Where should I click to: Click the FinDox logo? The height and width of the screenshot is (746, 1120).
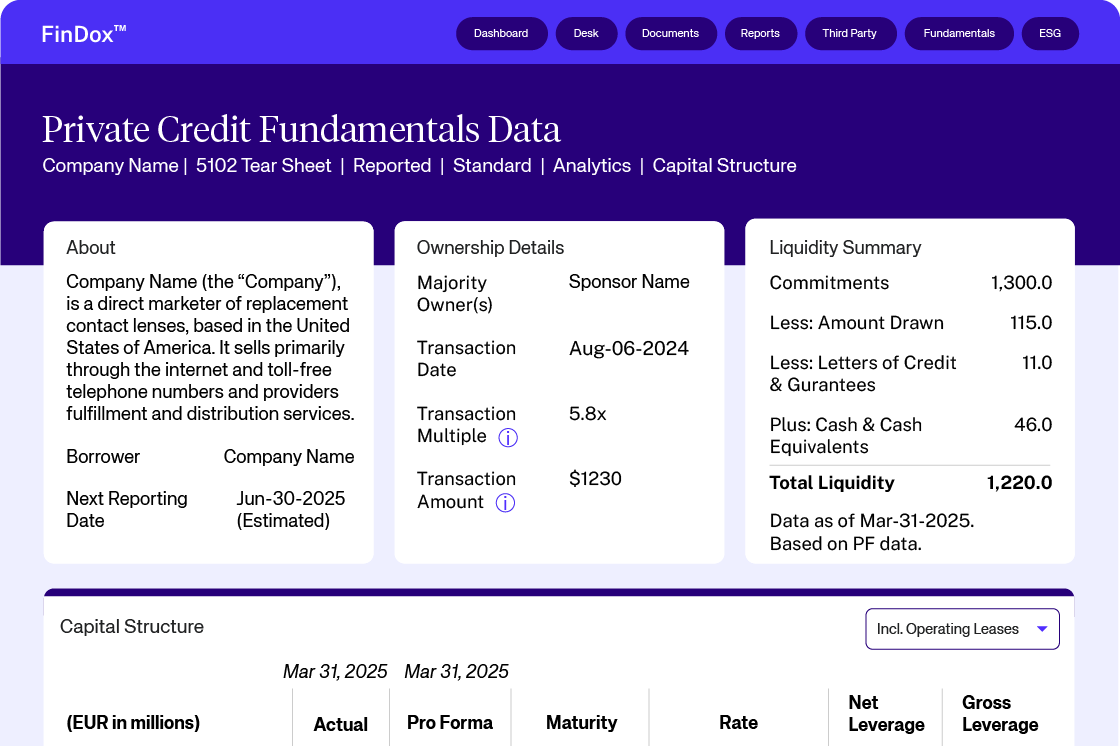(84, 34)
